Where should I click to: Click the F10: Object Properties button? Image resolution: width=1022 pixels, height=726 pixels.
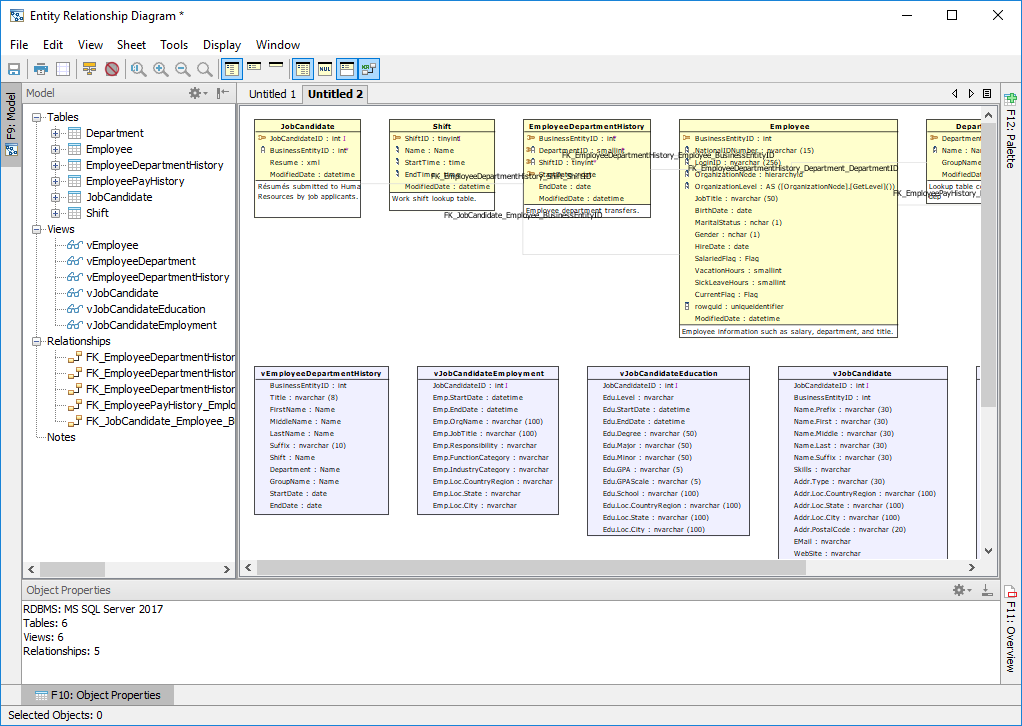click(98, 695)
